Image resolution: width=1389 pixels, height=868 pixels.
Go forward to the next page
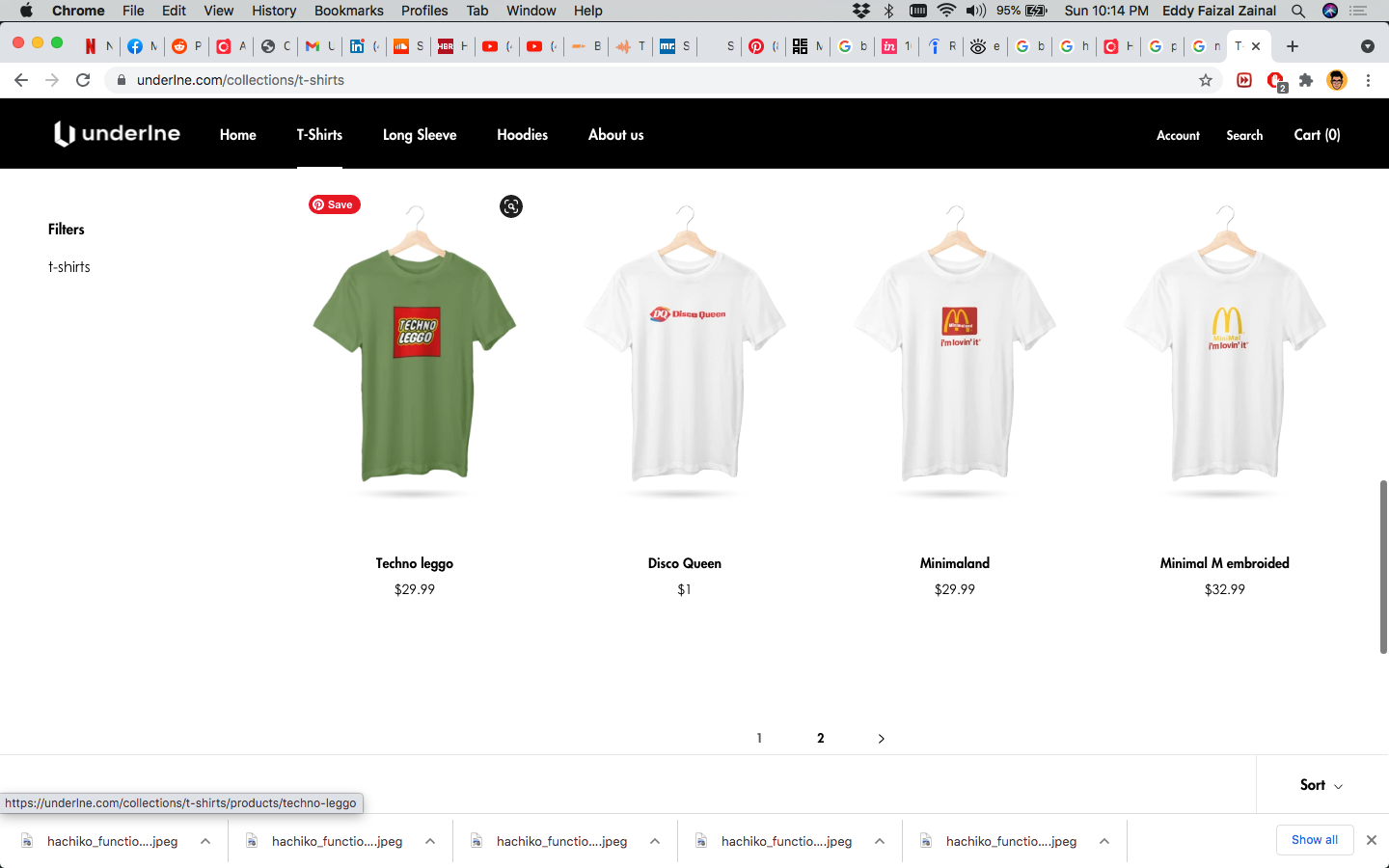point(52,80)
